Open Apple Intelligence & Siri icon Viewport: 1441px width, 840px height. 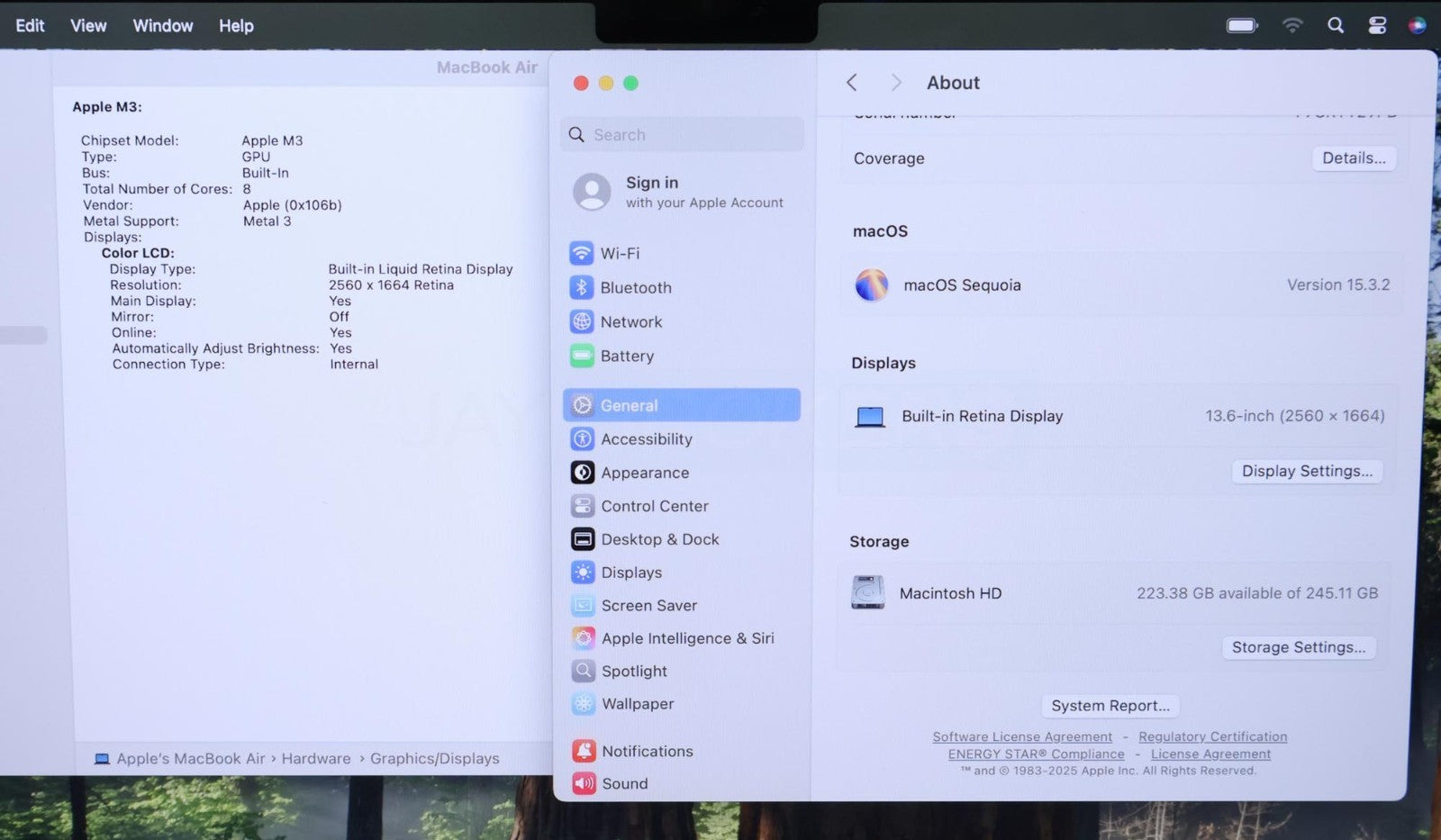(x=583, y=638)
